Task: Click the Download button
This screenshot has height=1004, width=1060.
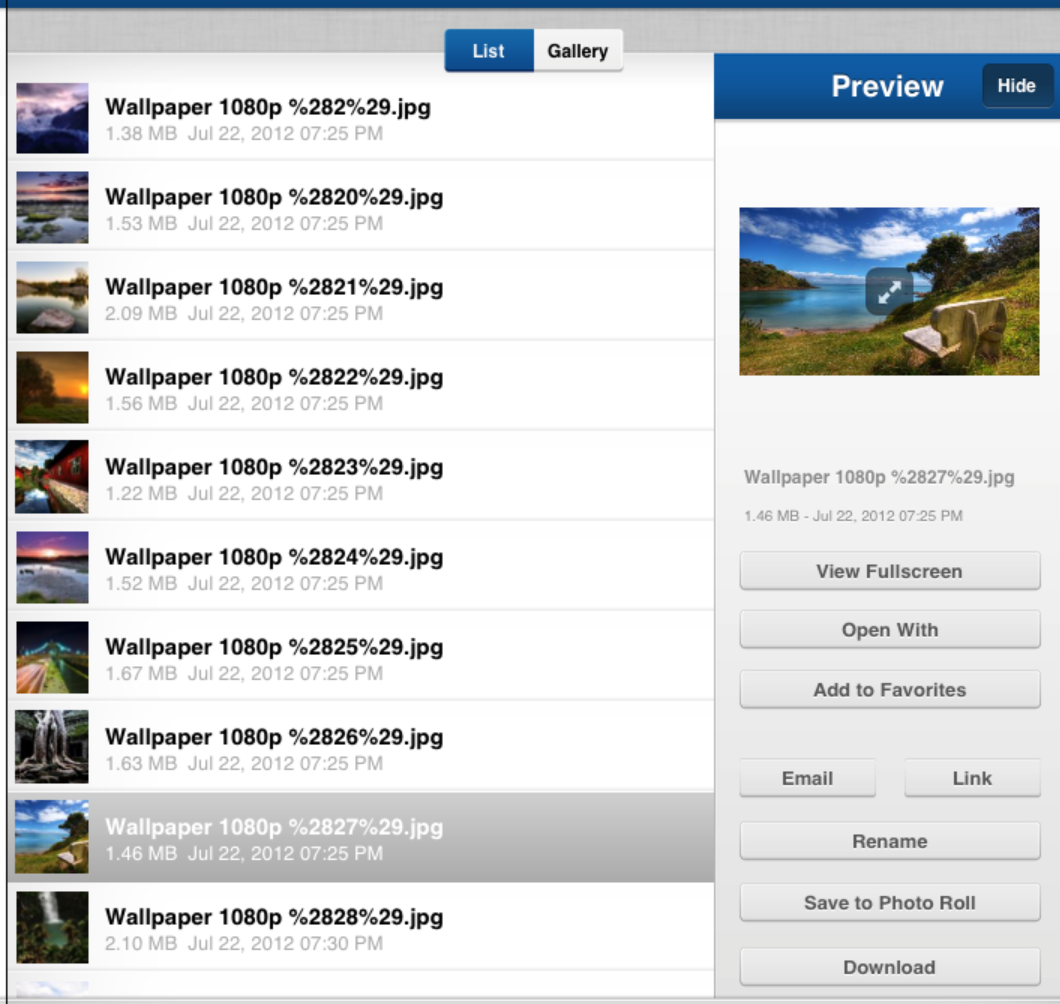Action: (x=890, y=967)
